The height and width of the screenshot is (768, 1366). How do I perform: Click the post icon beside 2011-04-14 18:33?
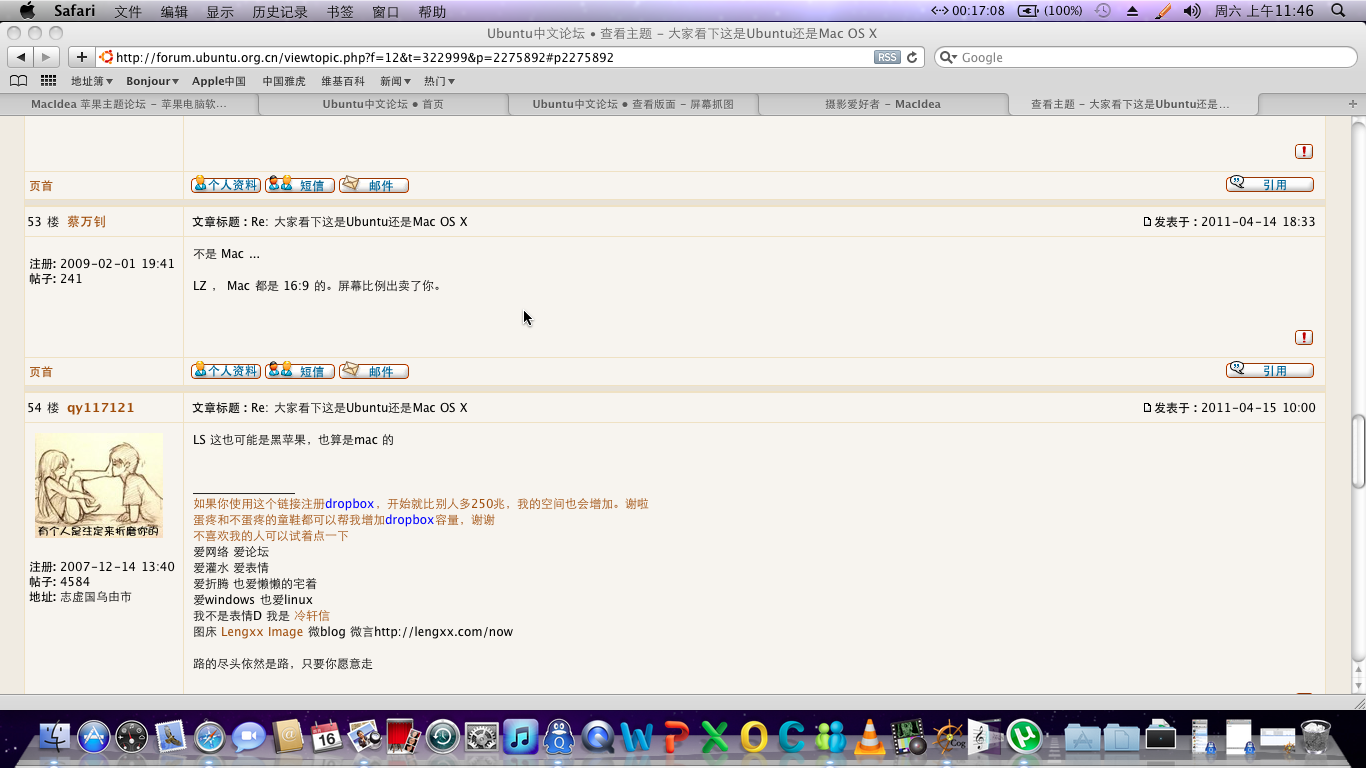[1147, 222]
